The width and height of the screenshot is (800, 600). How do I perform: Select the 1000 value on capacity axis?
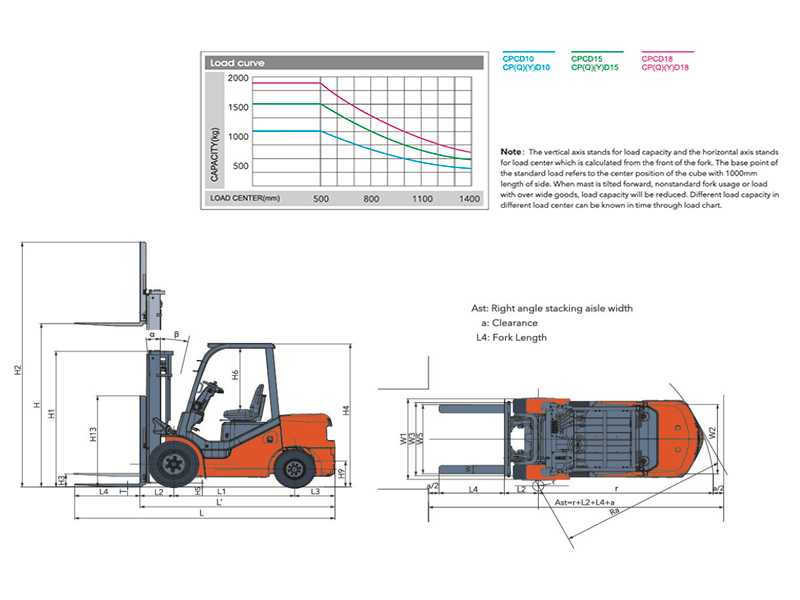[x=238, y=137]
